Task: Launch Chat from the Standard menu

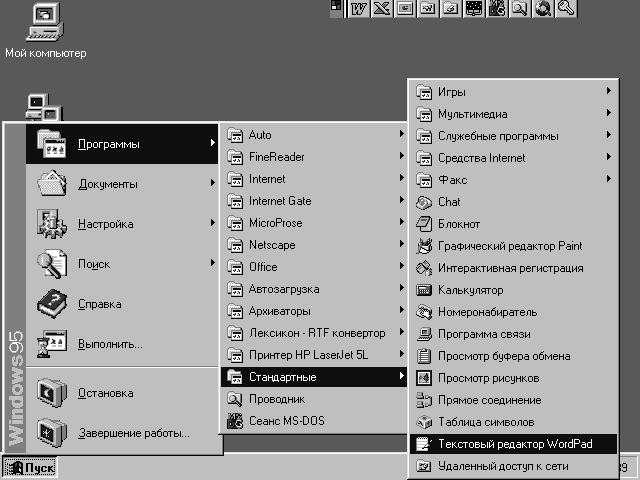Action: click(x=513, y=202)
